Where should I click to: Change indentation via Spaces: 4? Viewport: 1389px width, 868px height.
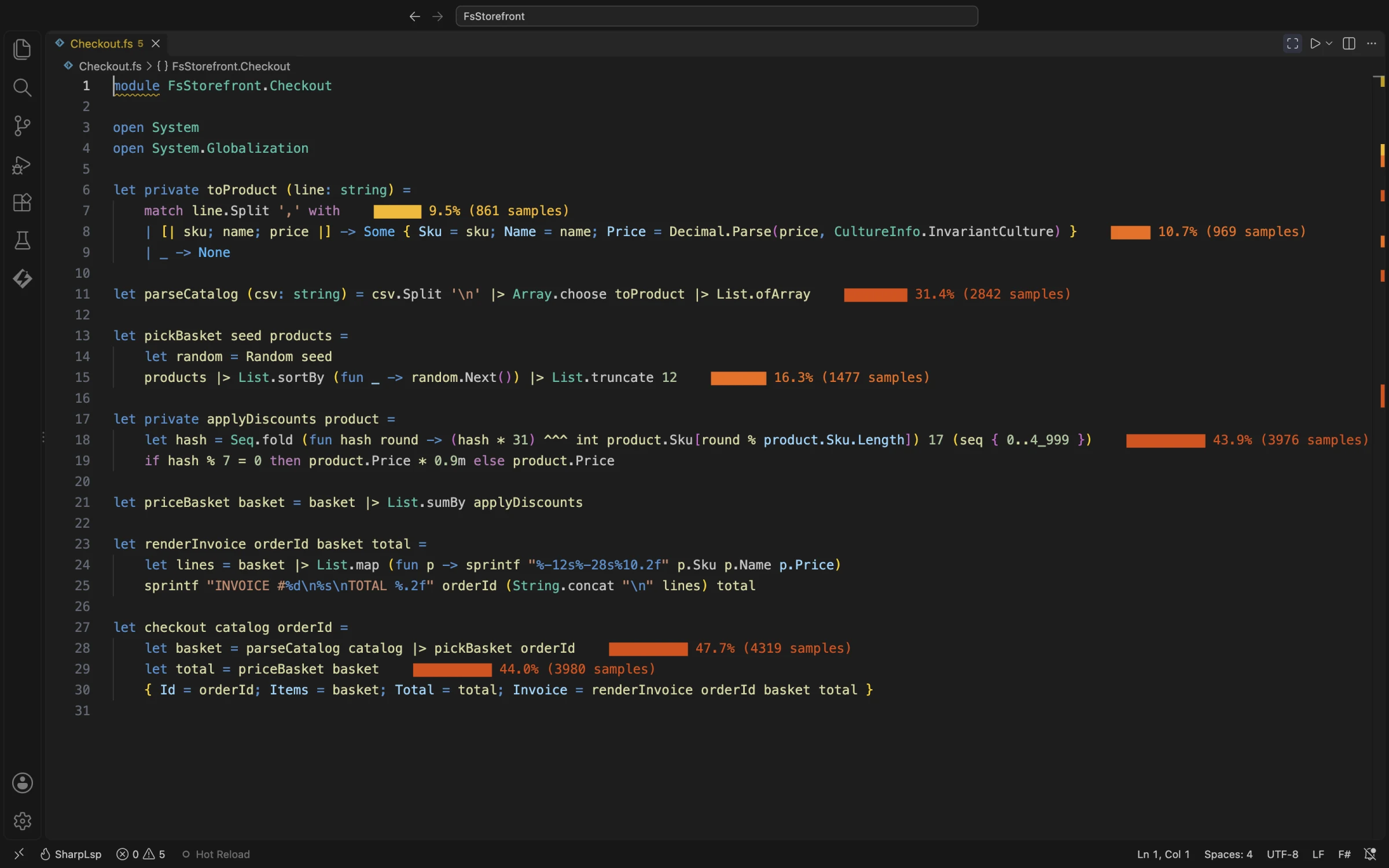click(1228, 854)
